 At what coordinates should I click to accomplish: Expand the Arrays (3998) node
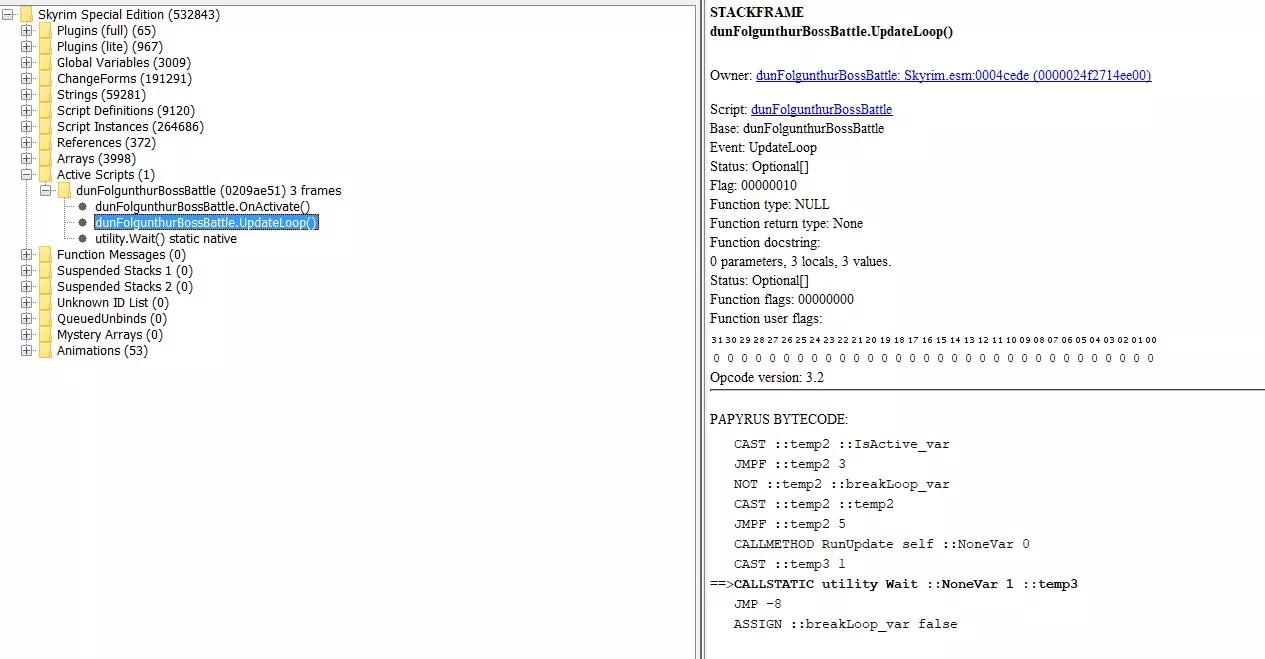pos(27,159)
